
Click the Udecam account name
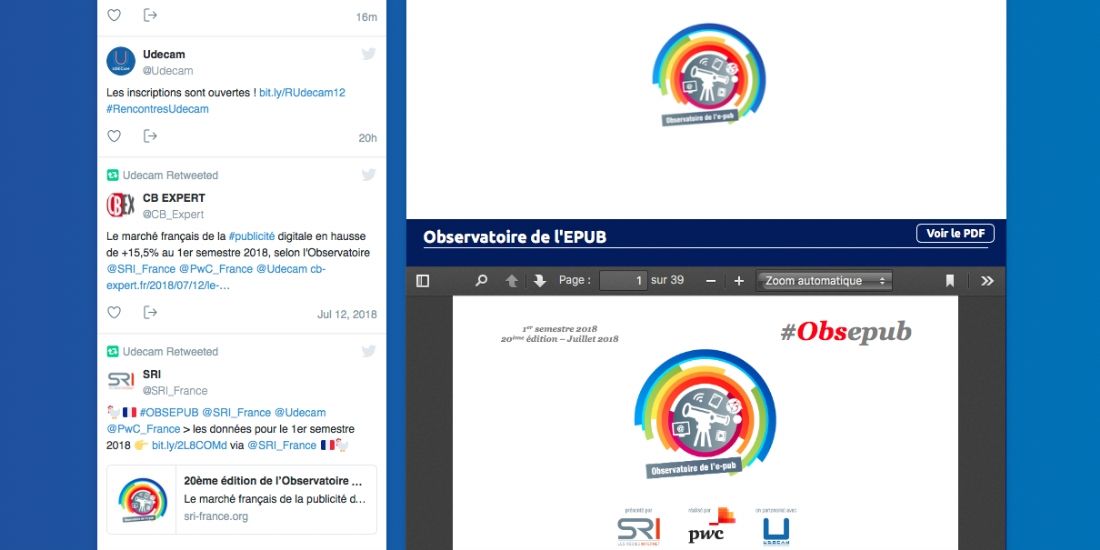point(164,54)
